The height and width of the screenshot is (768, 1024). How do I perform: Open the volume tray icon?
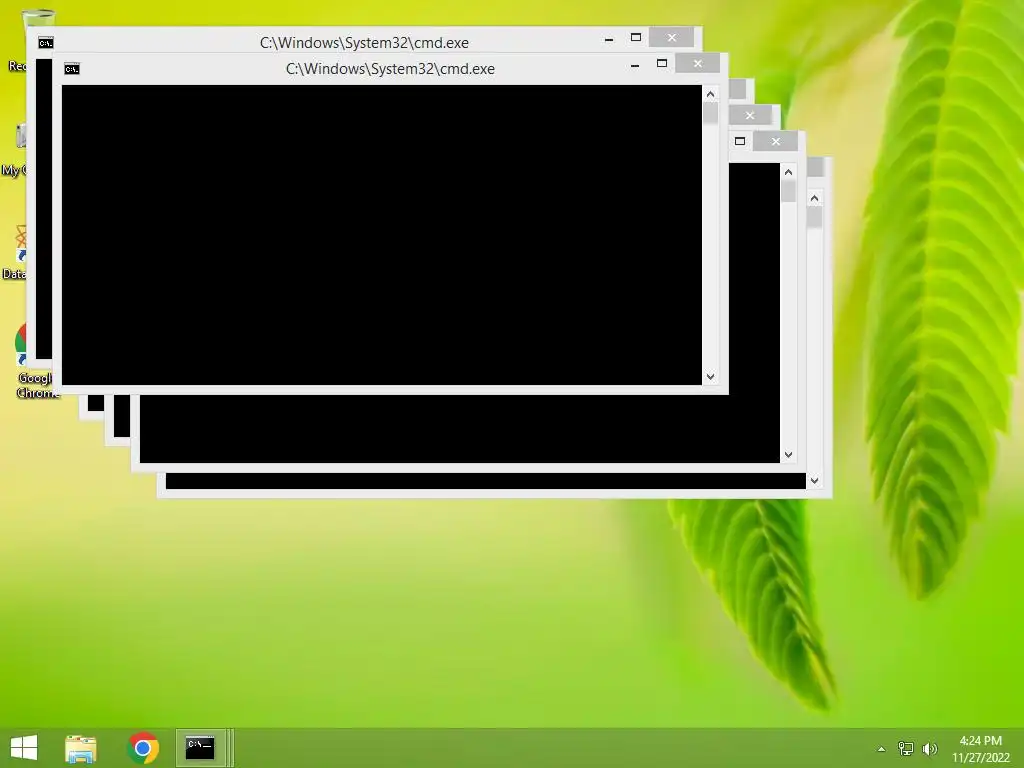(929, 749)
